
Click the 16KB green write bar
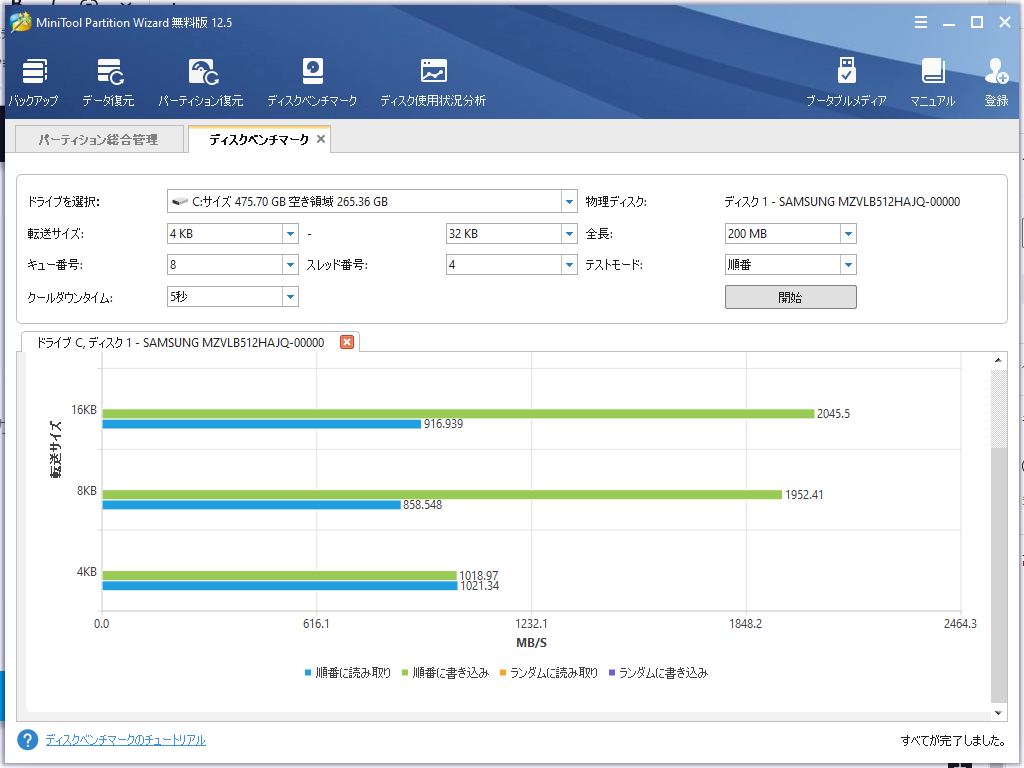458,413
